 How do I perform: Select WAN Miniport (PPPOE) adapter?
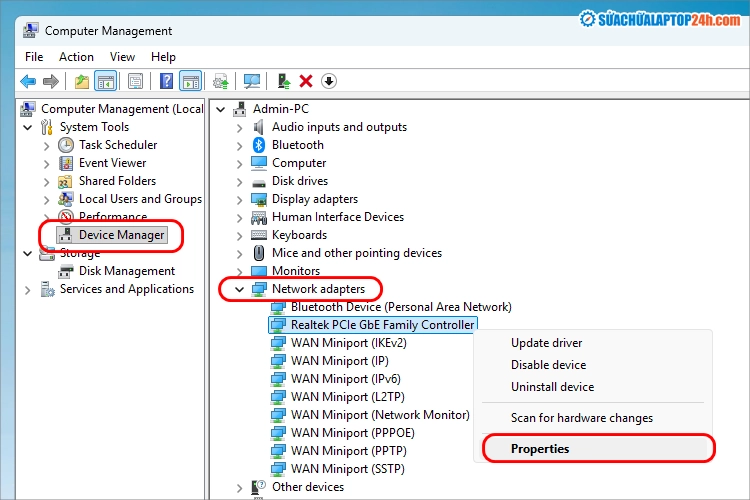[x=352, y=433]
